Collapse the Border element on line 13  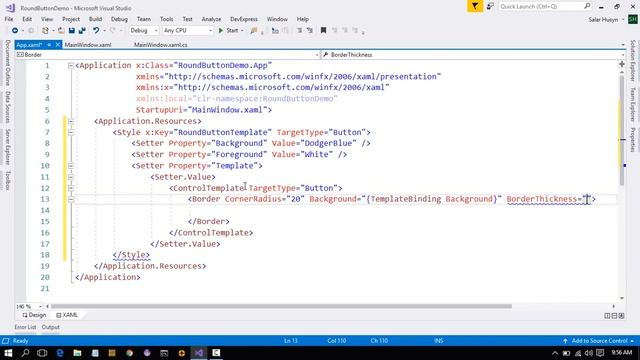(71, 199)
